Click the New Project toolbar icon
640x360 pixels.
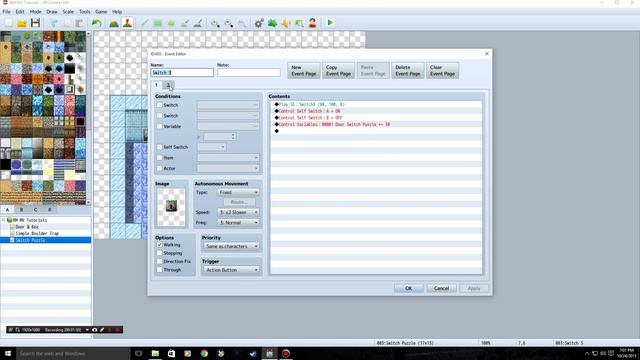[9, 23]
